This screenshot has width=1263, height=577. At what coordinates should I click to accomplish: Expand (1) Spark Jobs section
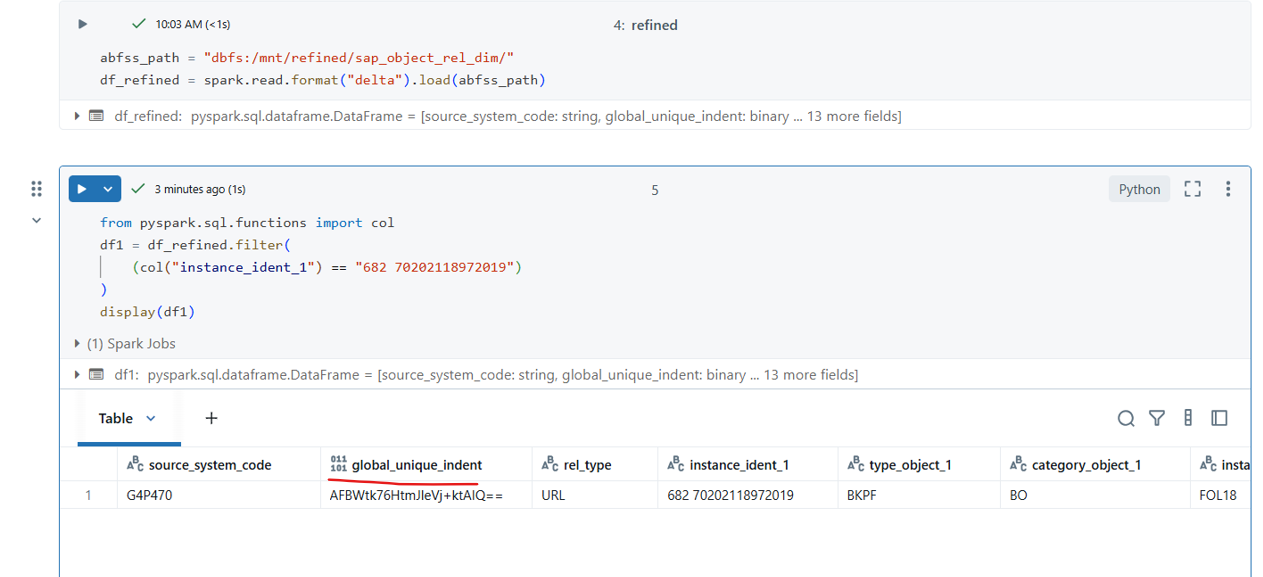tap(77, 343)
